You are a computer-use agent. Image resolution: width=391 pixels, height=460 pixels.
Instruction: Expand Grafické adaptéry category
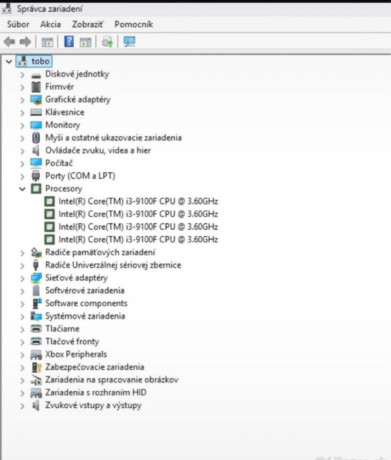coord(22,100)
